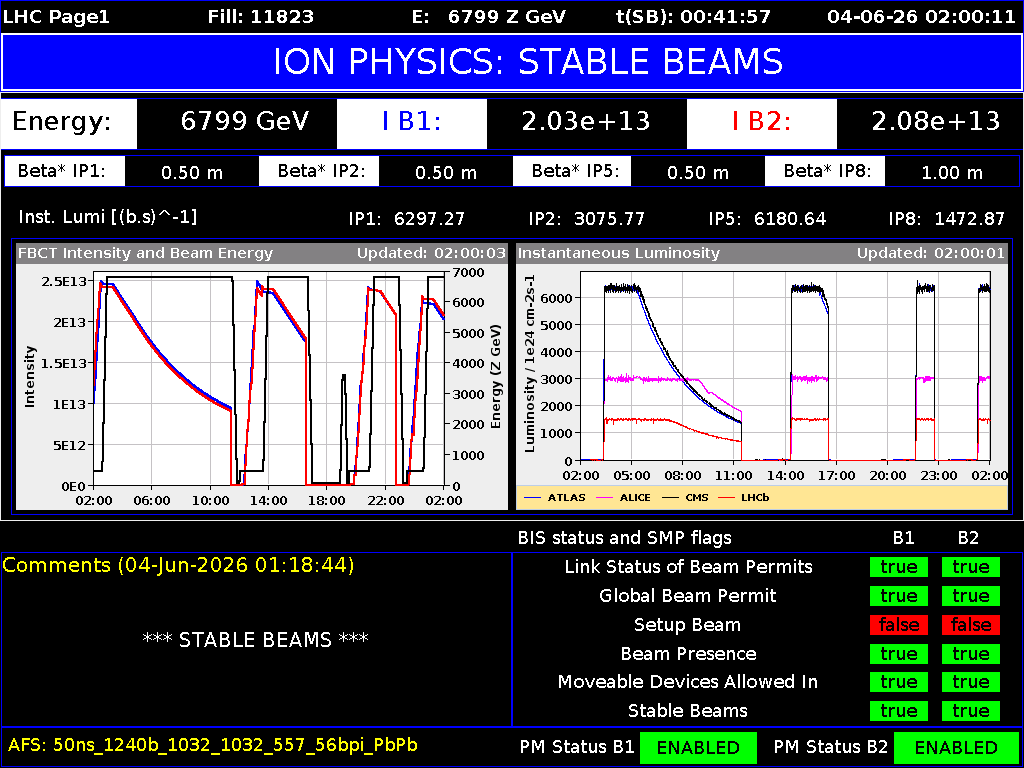
Task: Click the Beta* IP5: label
Action: (x=573, y=172)
